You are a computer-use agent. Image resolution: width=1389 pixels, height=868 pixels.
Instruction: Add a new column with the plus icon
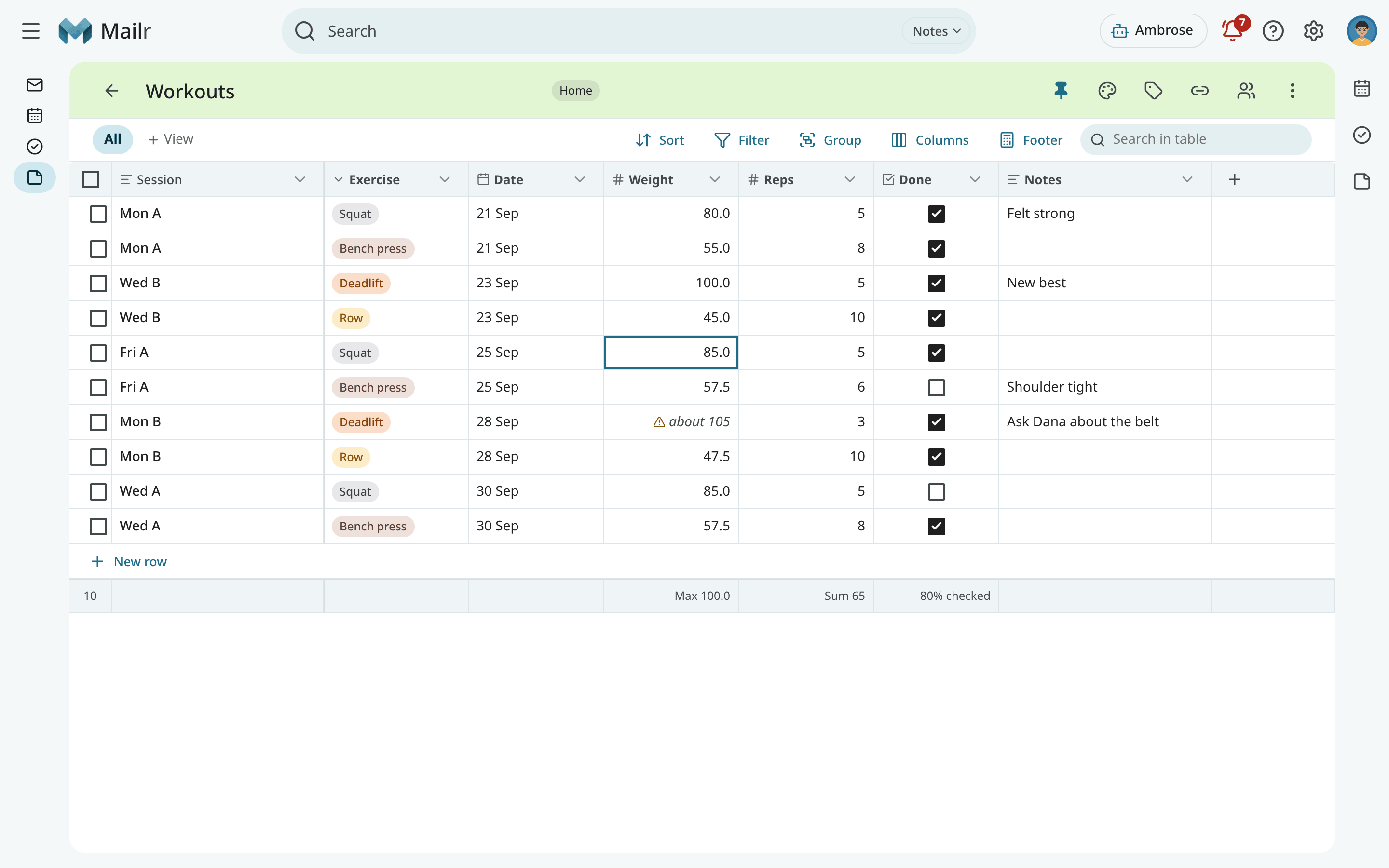pyautogui.click(x=1235, y=180)
